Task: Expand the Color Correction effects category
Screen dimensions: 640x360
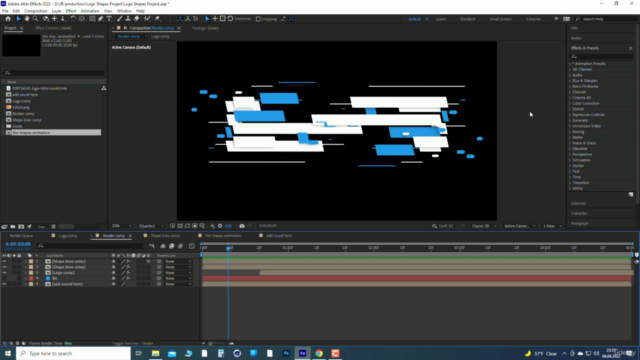Action: coord(570,103)
